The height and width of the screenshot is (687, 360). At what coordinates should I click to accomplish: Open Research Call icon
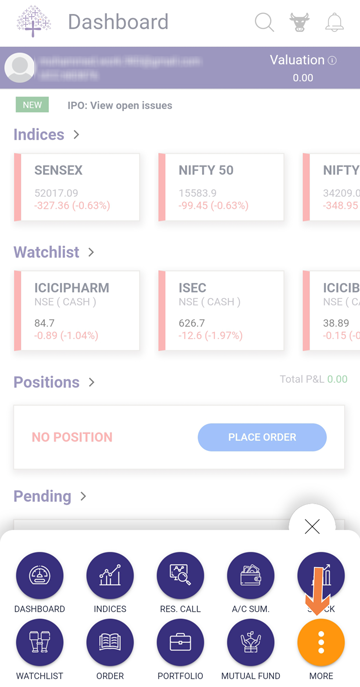(180, 576)
